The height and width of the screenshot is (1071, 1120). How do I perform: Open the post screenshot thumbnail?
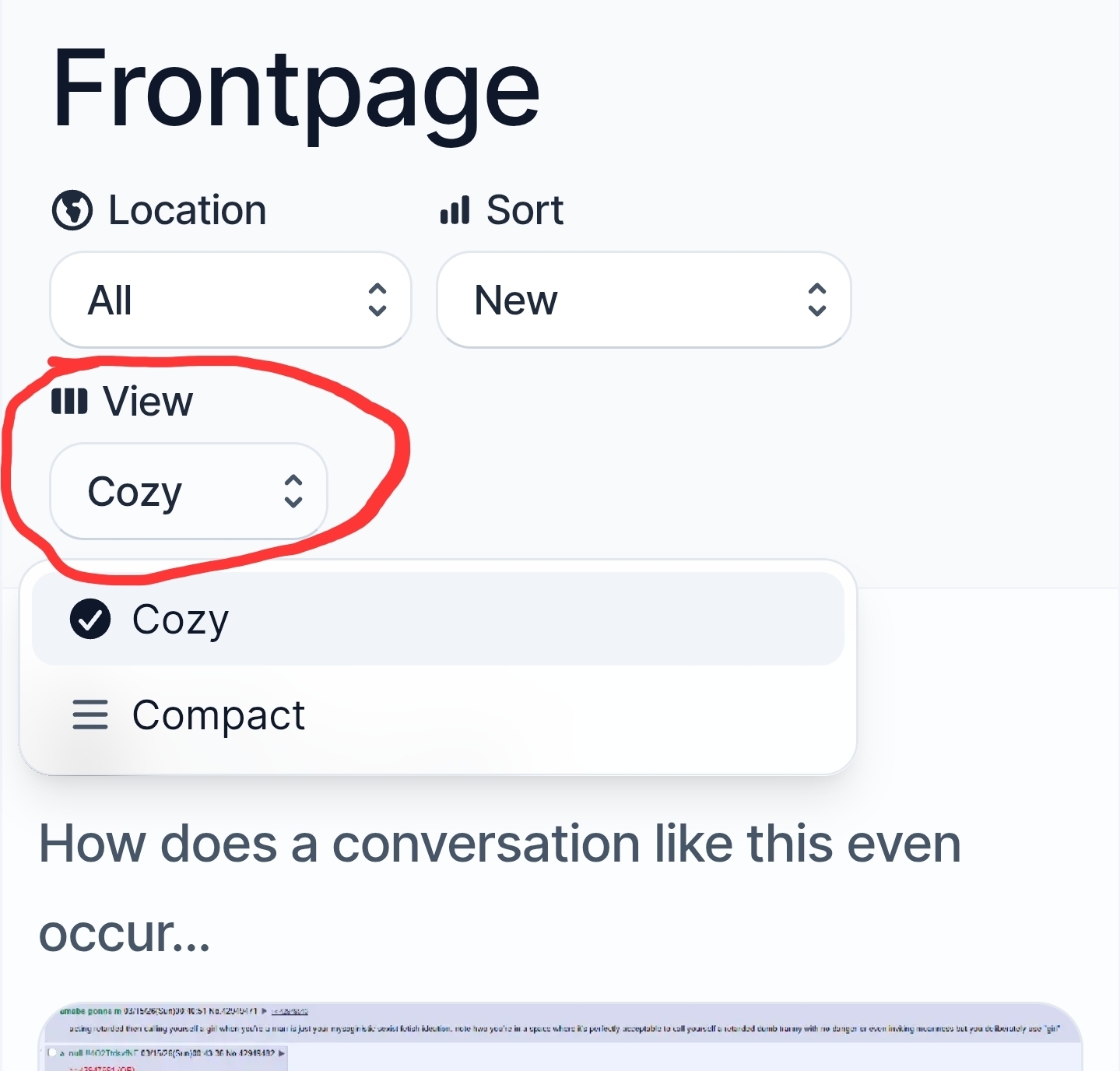560,1037
